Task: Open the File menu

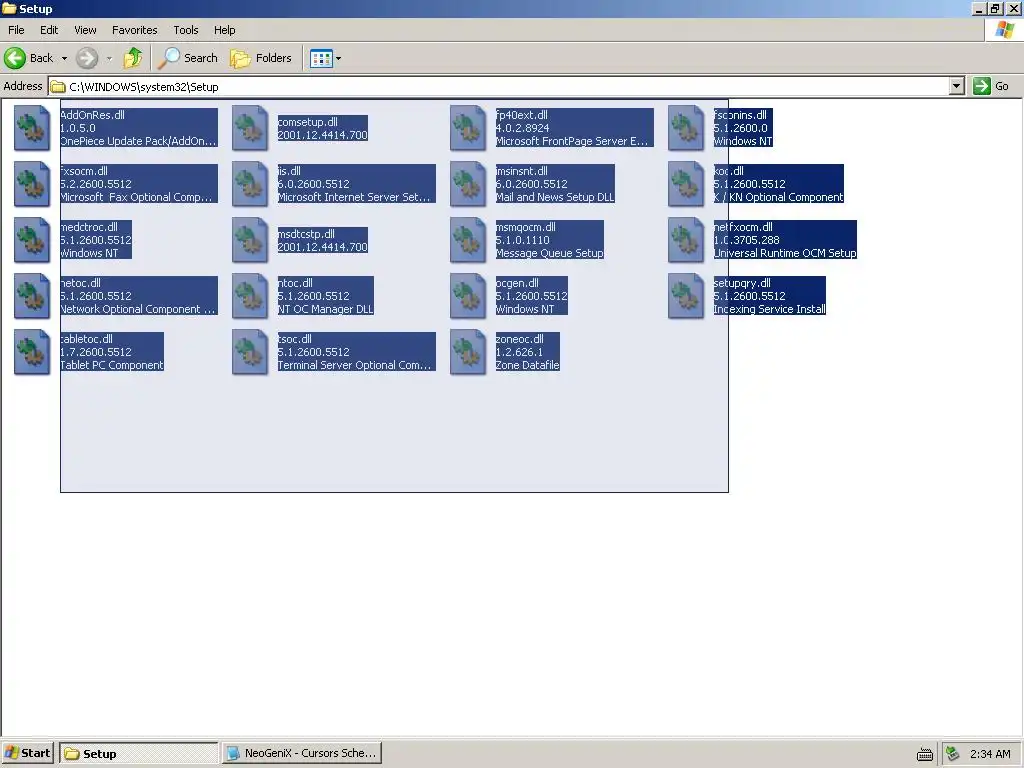Action: [16, 30]
